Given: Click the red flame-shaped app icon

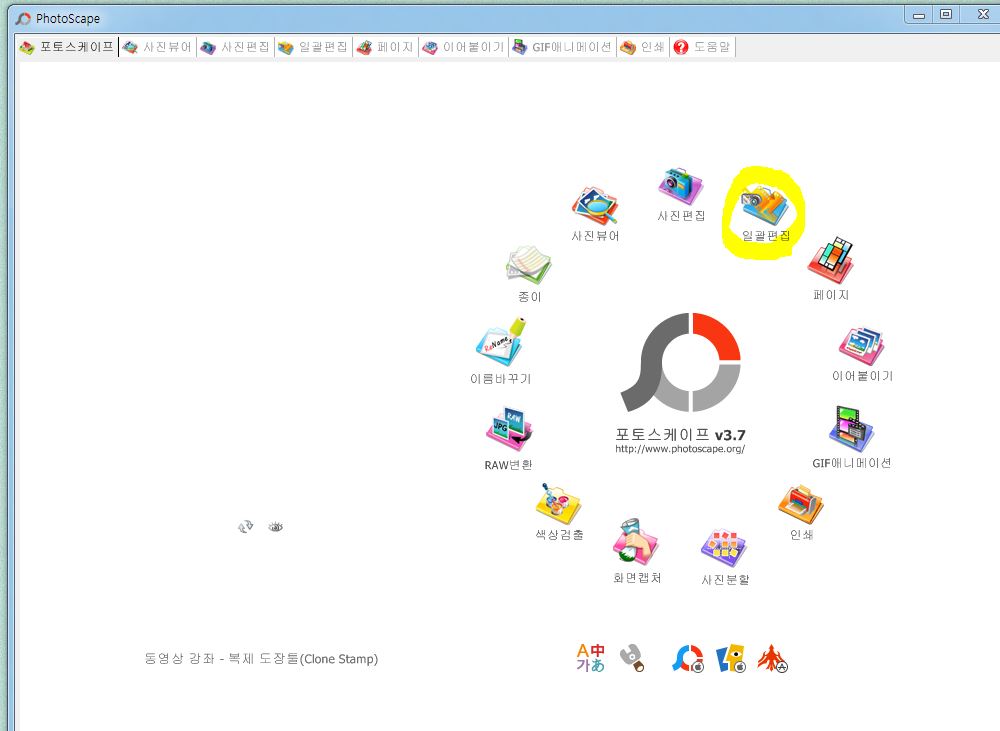Looking at the screenshot, I should pos(772,658).
